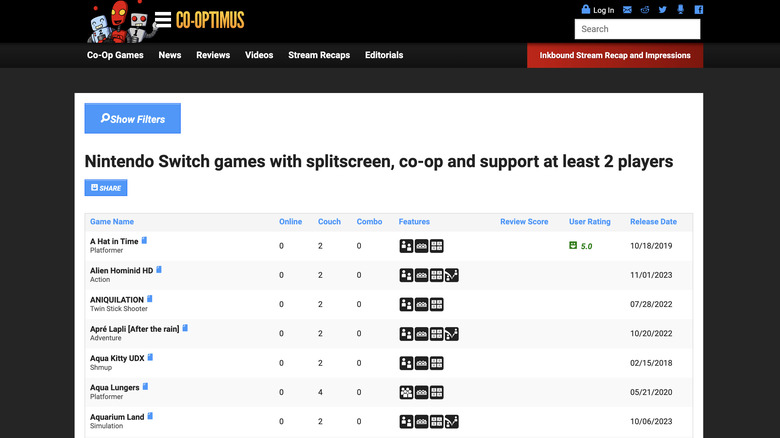Sort by the Review Score column
The image size is (780, 438).
point(524,221)
